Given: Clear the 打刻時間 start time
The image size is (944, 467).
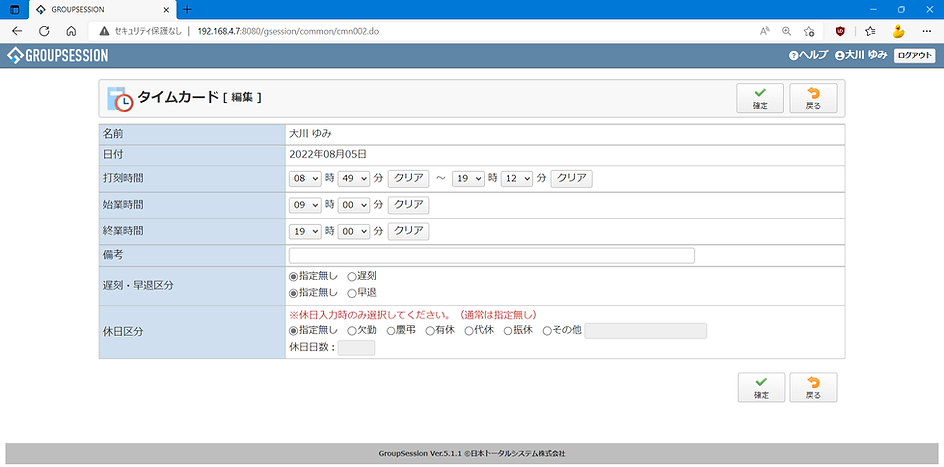Looking at the screenshot, I should click(x=408, y=178).
